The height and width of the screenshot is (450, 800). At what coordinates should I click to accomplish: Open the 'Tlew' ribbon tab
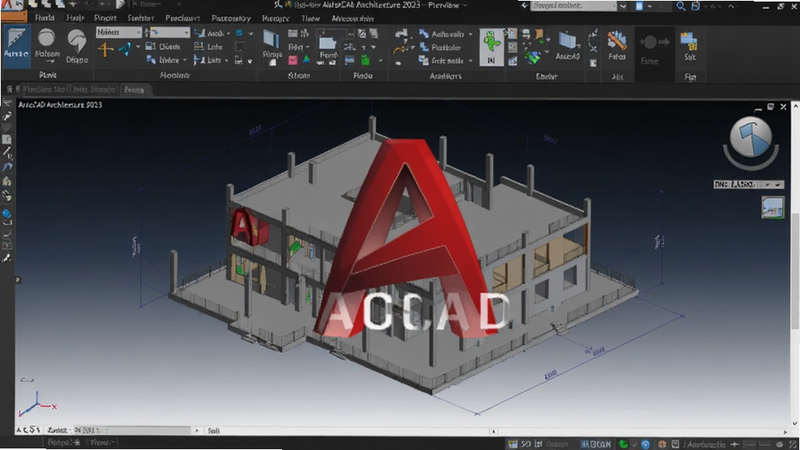[x=310, y=18]
